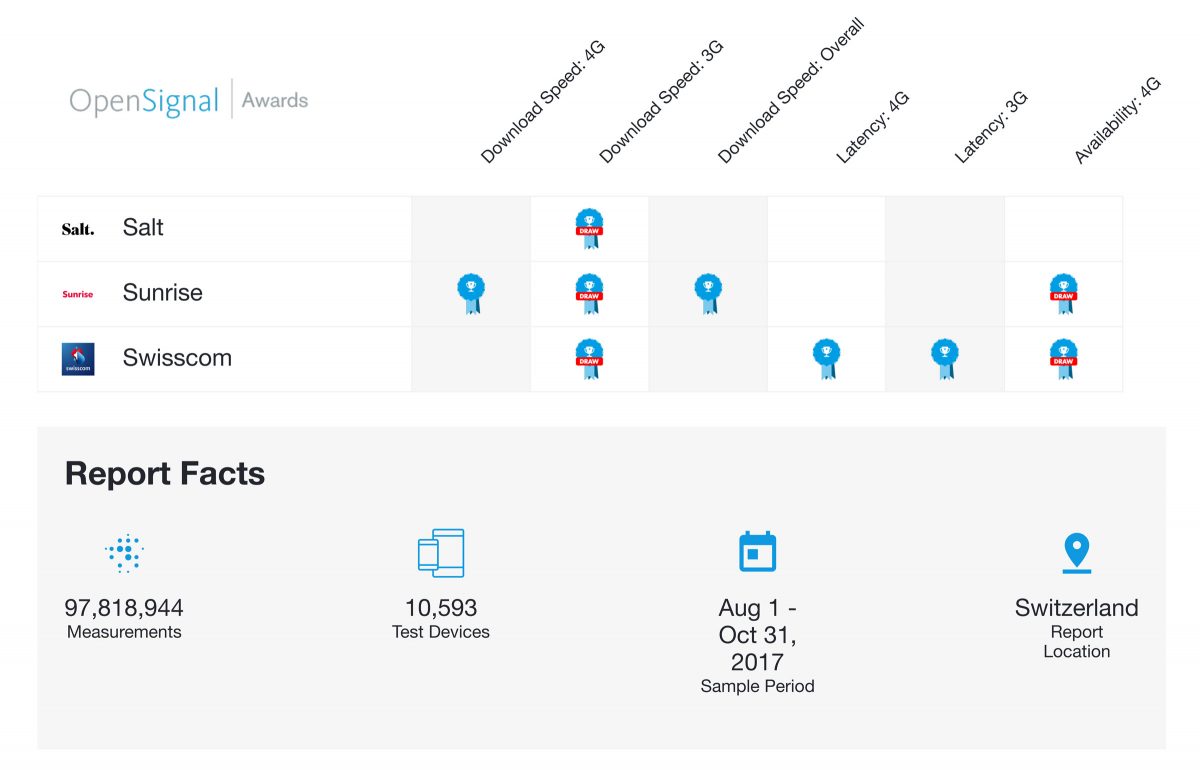The width and height of the screenshot is (1200, 770).
Task: Click the Download Speed: 4G column header
Action: click(x=543, y=101)
